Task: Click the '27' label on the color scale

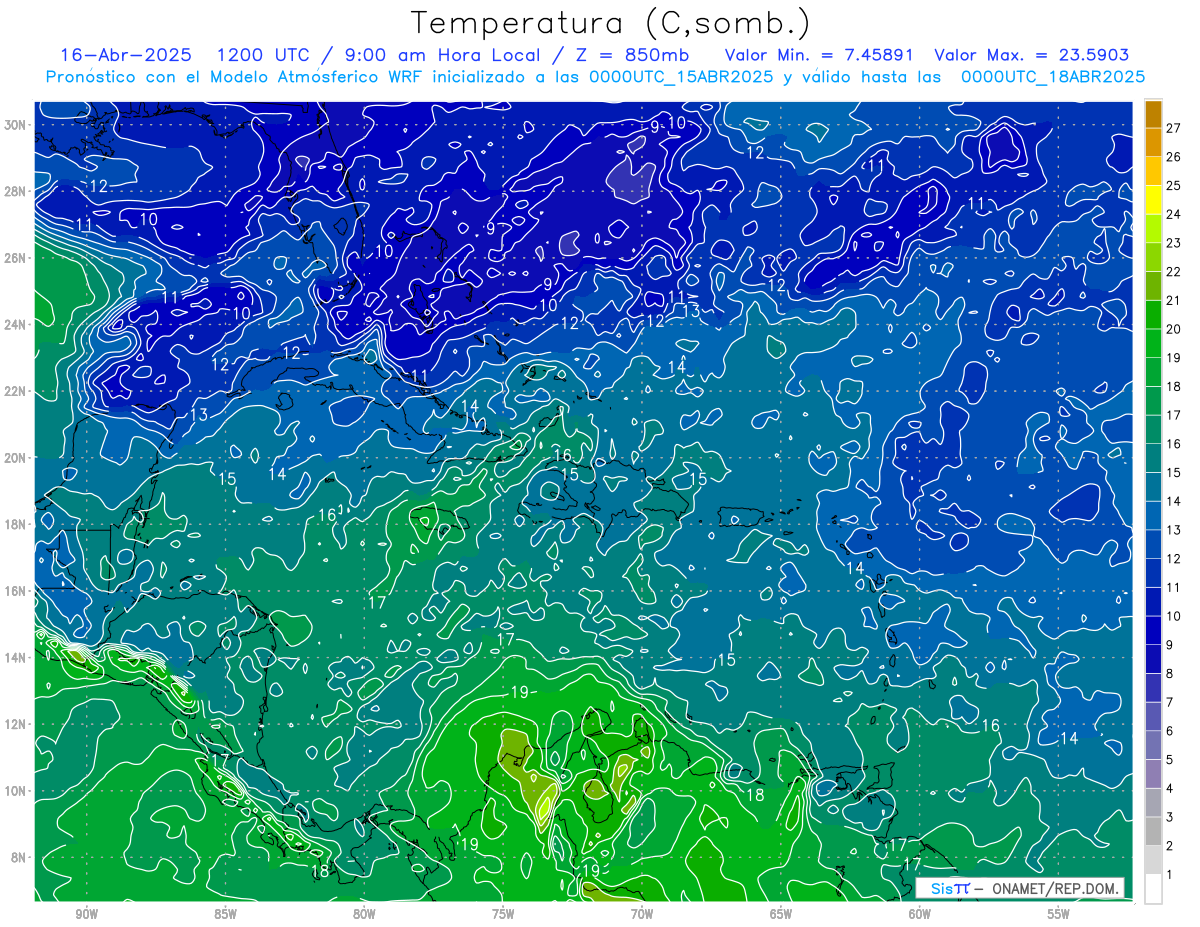Action: (1174, 128)
